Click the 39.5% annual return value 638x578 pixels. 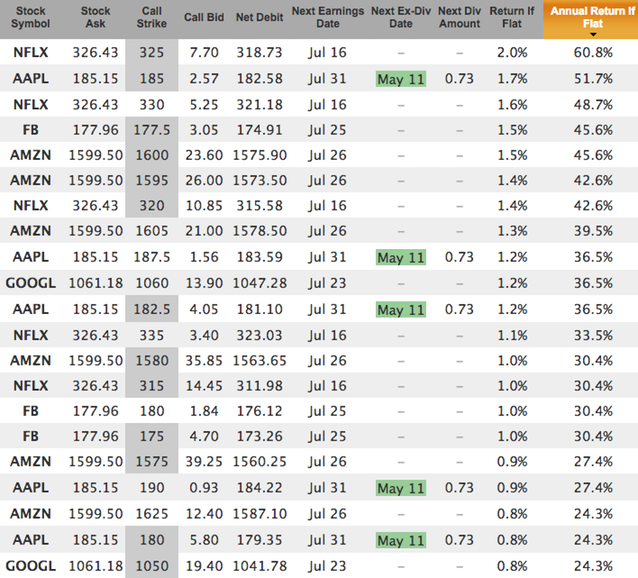coord(593,231)
